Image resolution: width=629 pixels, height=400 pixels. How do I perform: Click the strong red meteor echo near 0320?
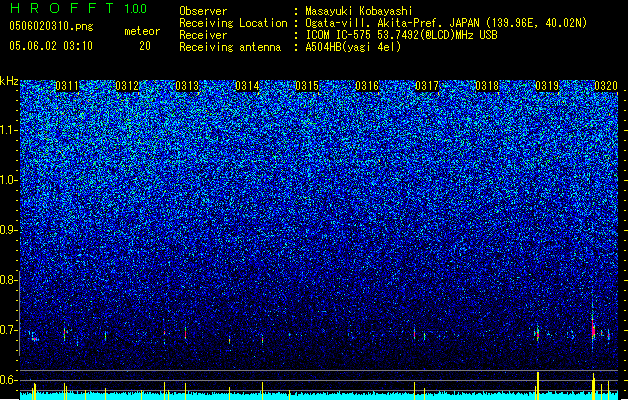(593, 329)
